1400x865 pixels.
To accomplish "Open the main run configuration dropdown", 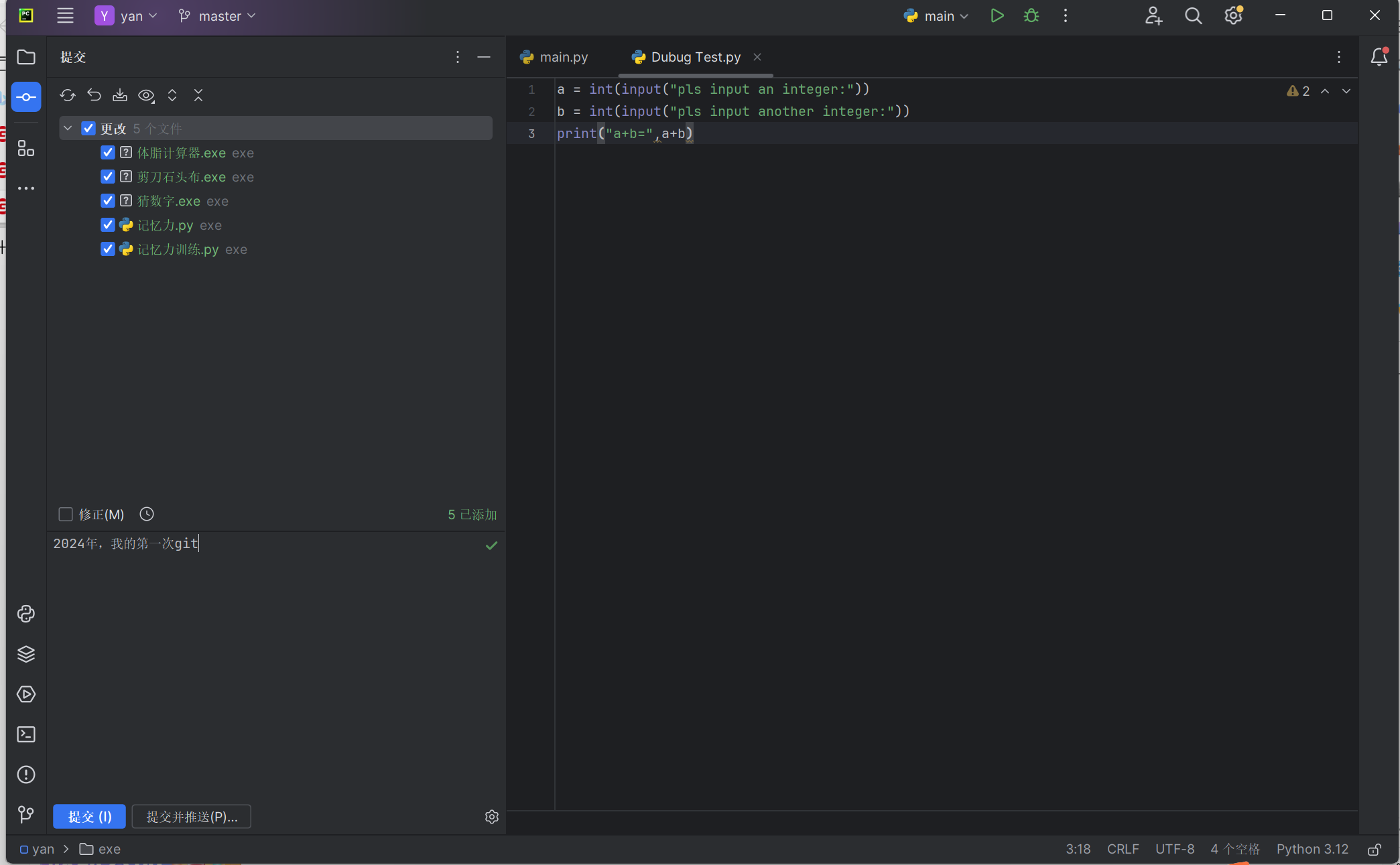I will [x=937, y=16].
